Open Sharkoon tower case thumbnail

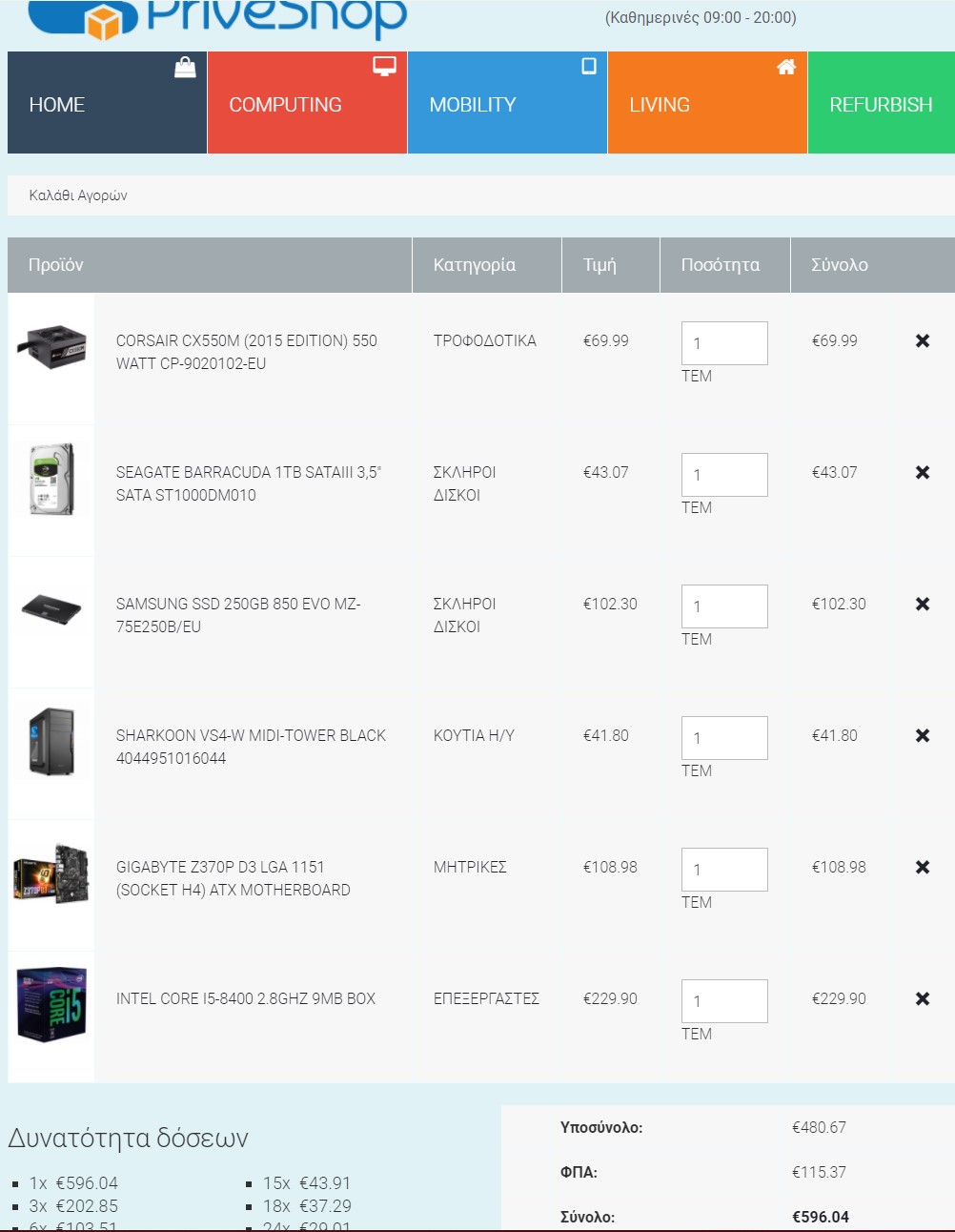pos(51,741)
